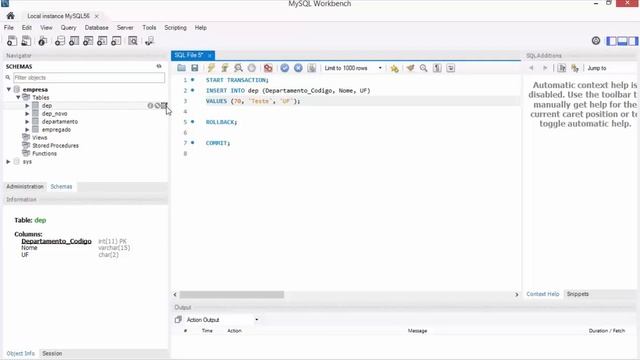Switch to the Administration tab
Image resolution: width=640 pixels, height=360 pixels.
[25, 187]
